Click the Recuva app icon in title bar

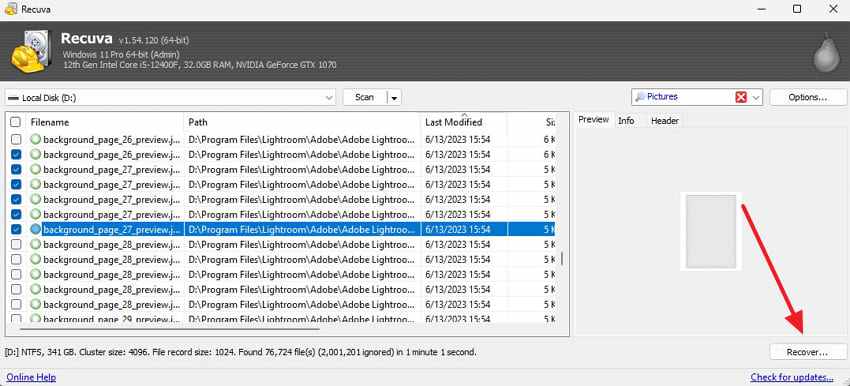11,9
